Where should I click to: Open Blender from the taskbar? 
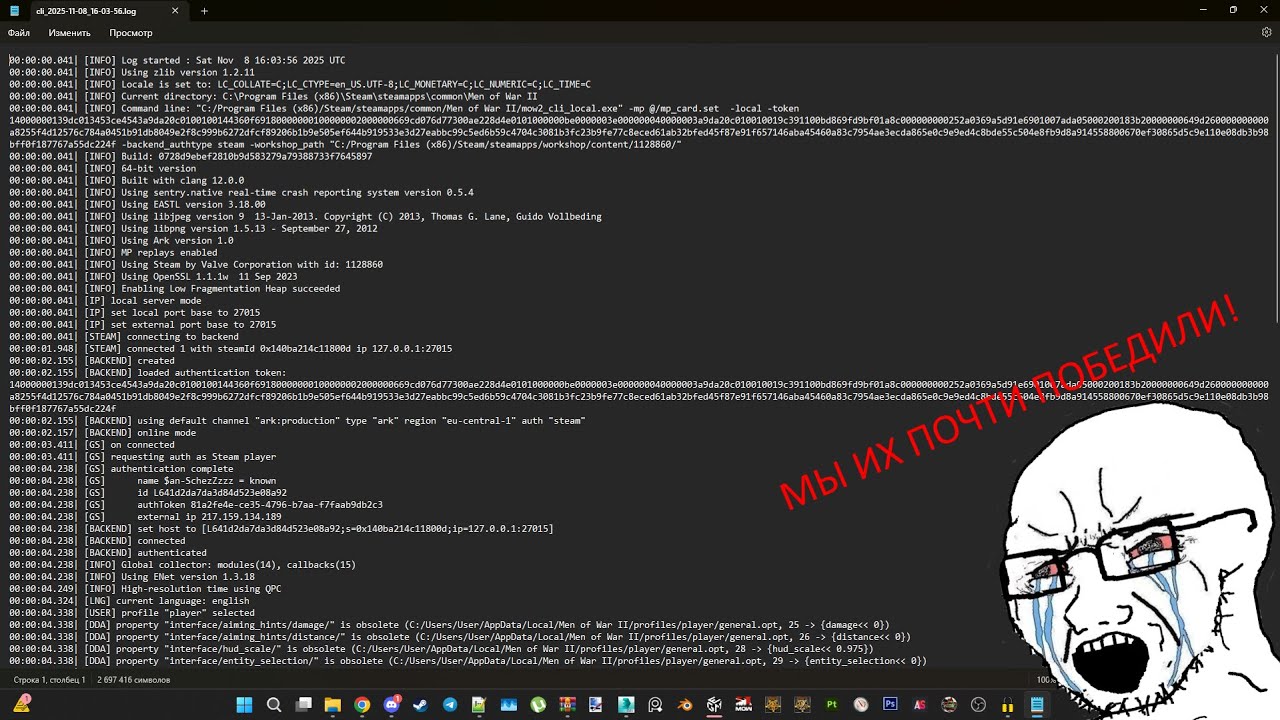tap(685, 705)
